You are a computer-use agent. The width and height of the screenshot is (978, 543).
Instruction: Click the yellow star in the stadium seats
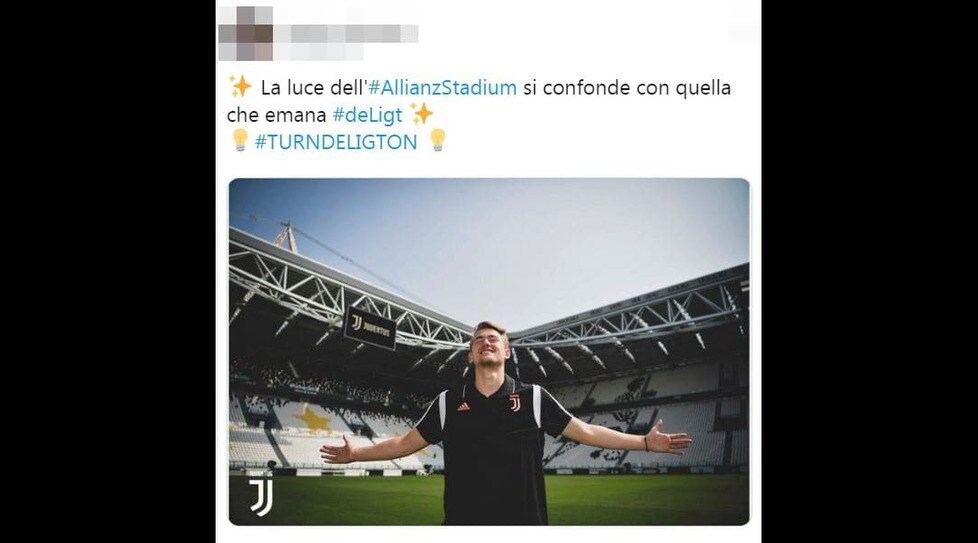(x=312, y=418)
